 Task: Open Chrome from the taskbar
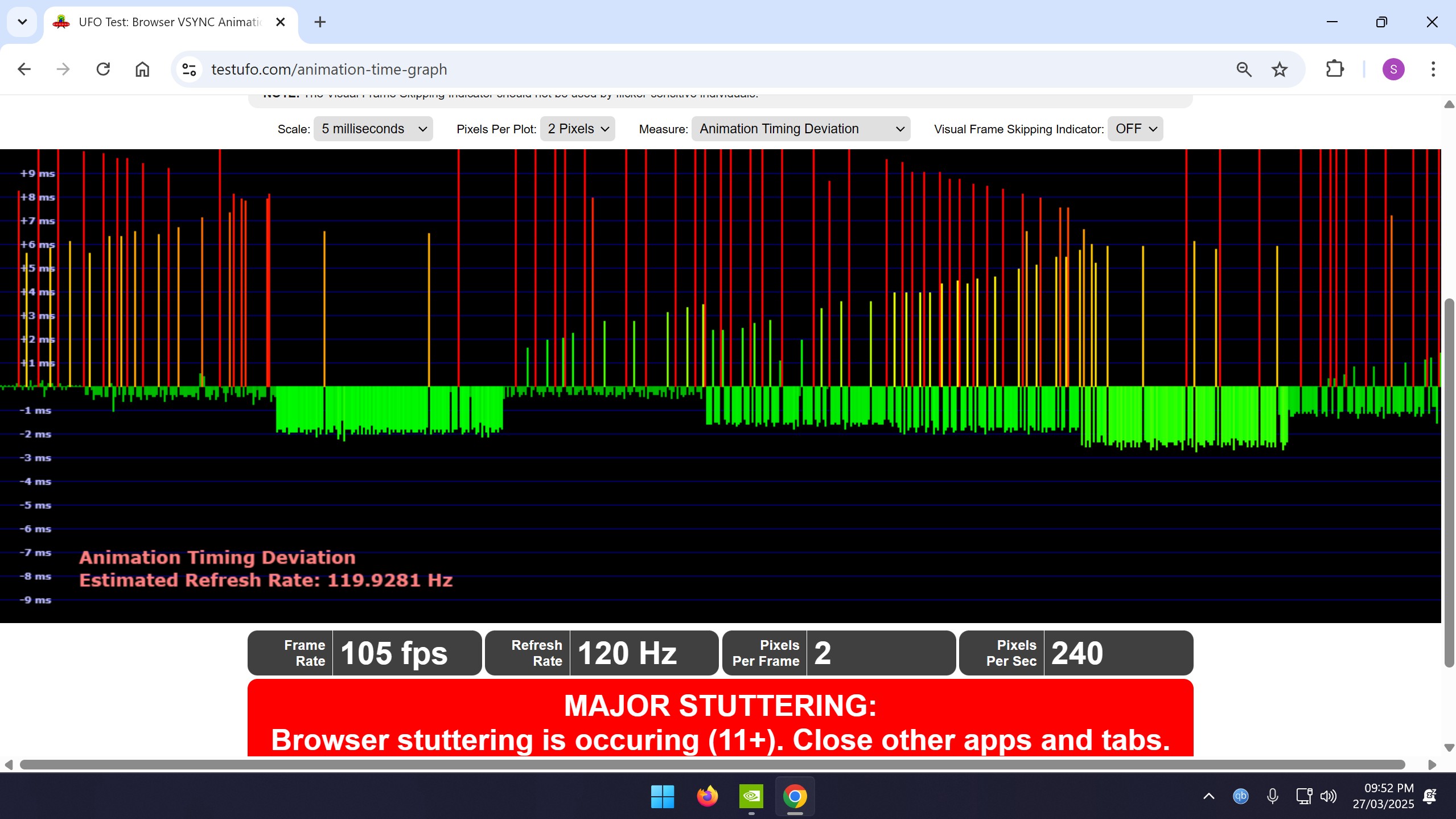(795, 796)
